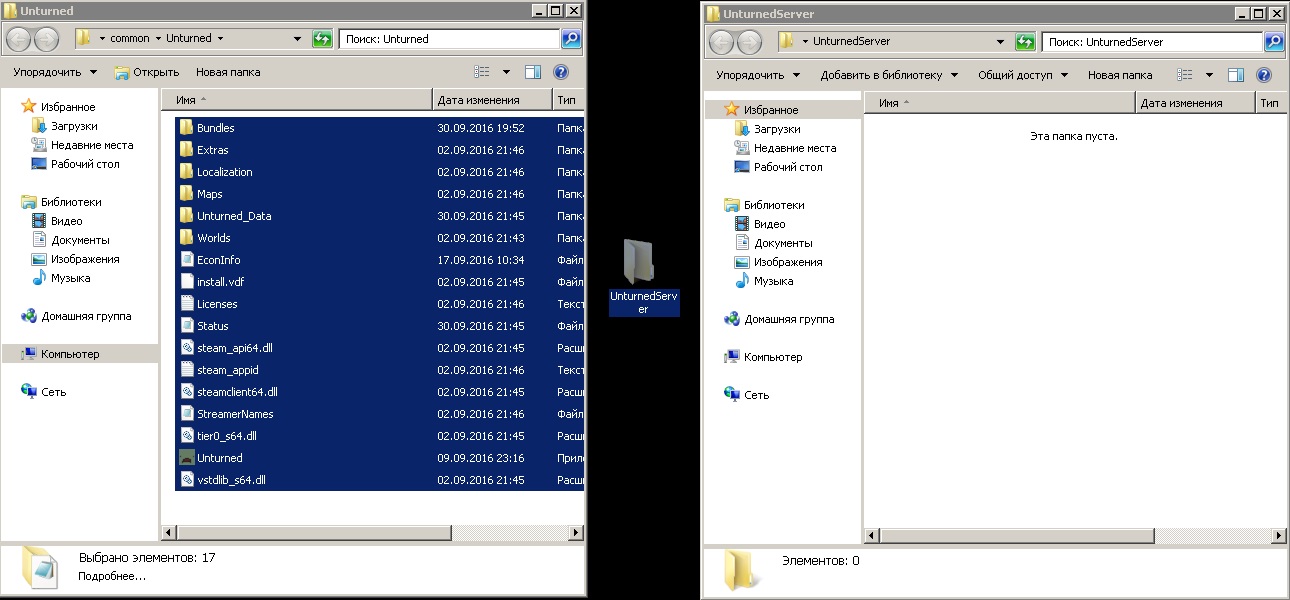1290x600 pixels.
Task: Click the search magnifier in Unturned window
Action: tap(571, 39)
